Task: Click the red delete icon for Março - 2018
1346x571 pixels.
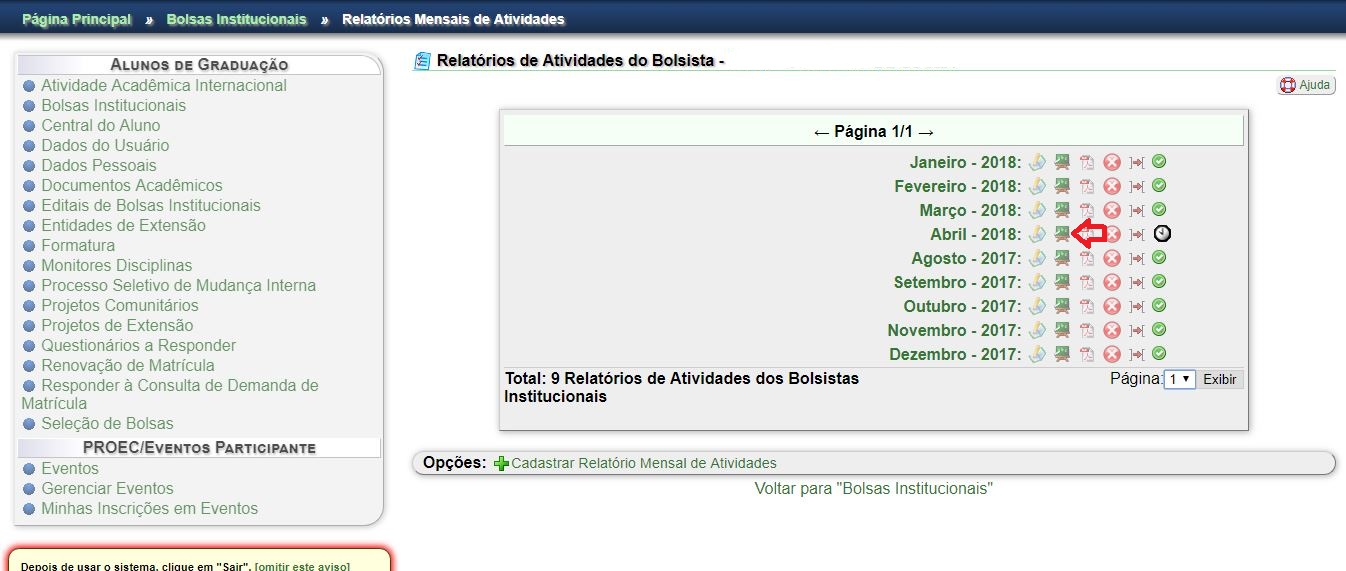Action: (x=1111, y=210)
